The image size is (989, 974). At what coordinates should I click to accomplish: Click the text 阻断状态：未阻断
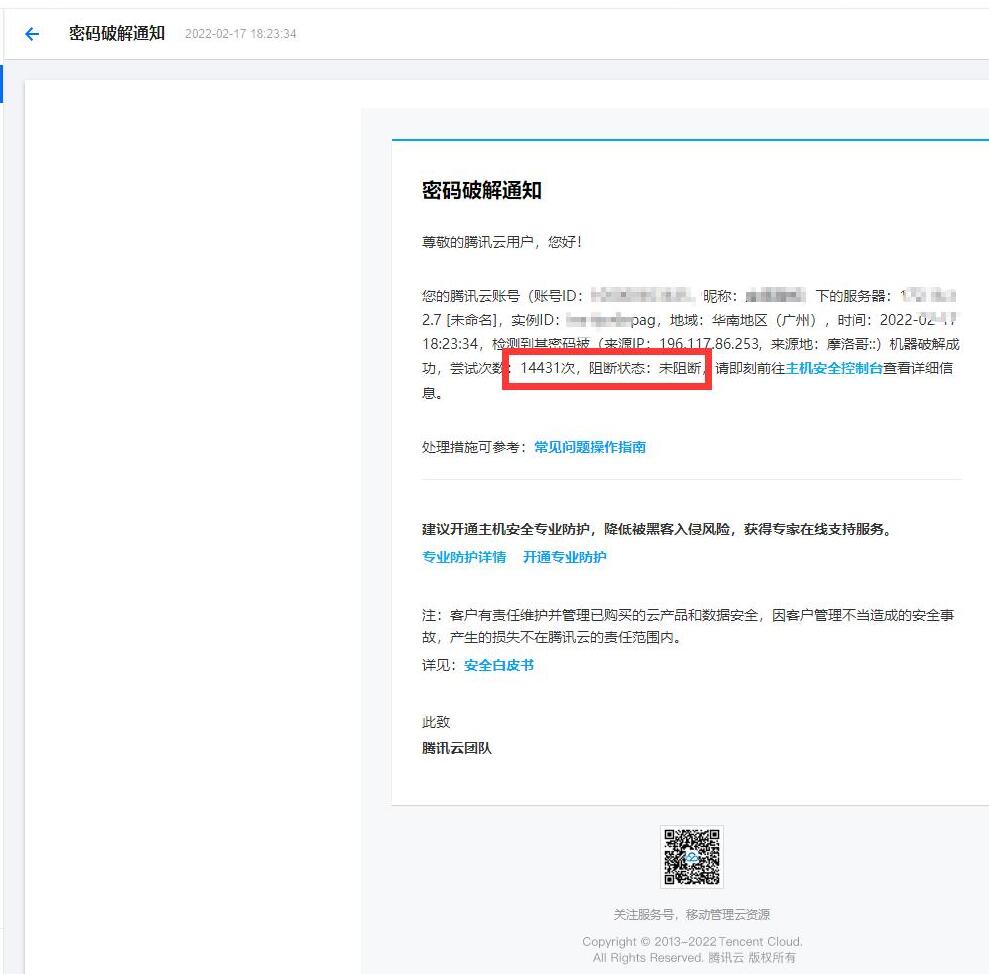(645, 368)
